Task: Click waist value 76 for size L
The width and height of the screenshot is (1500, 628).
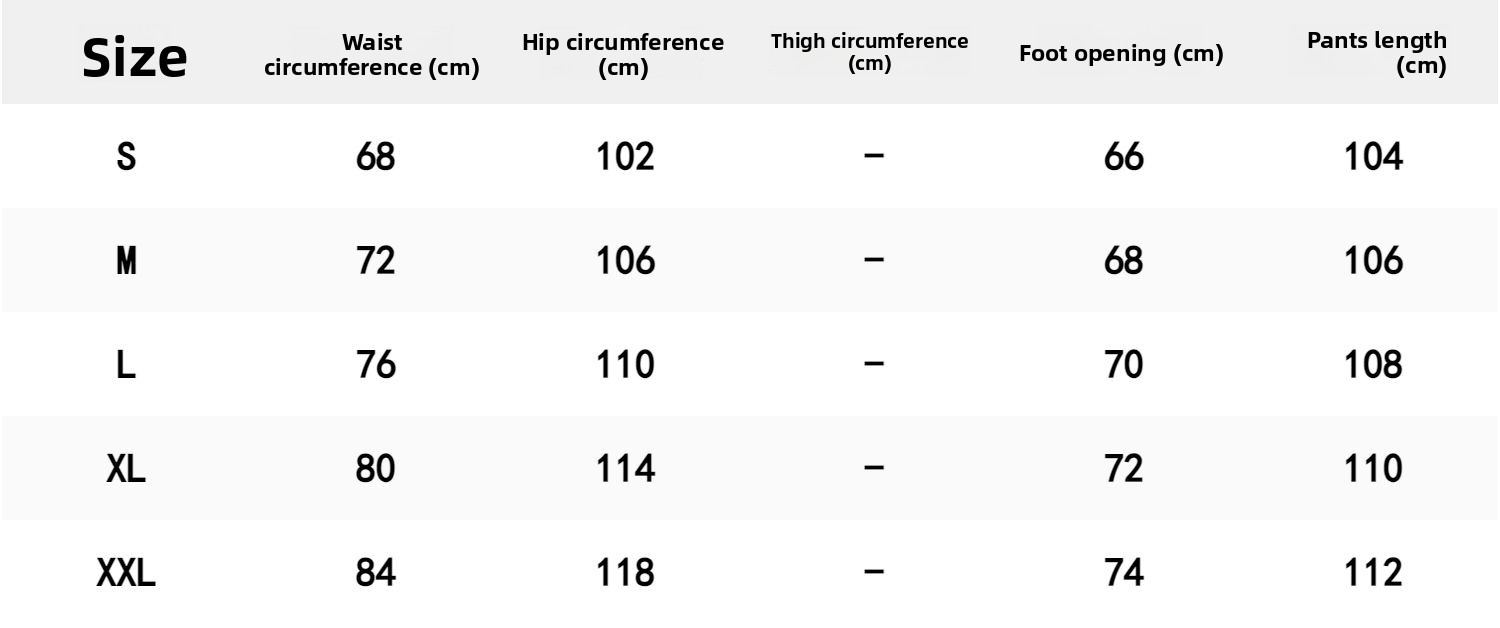Action: click(376, 365)
